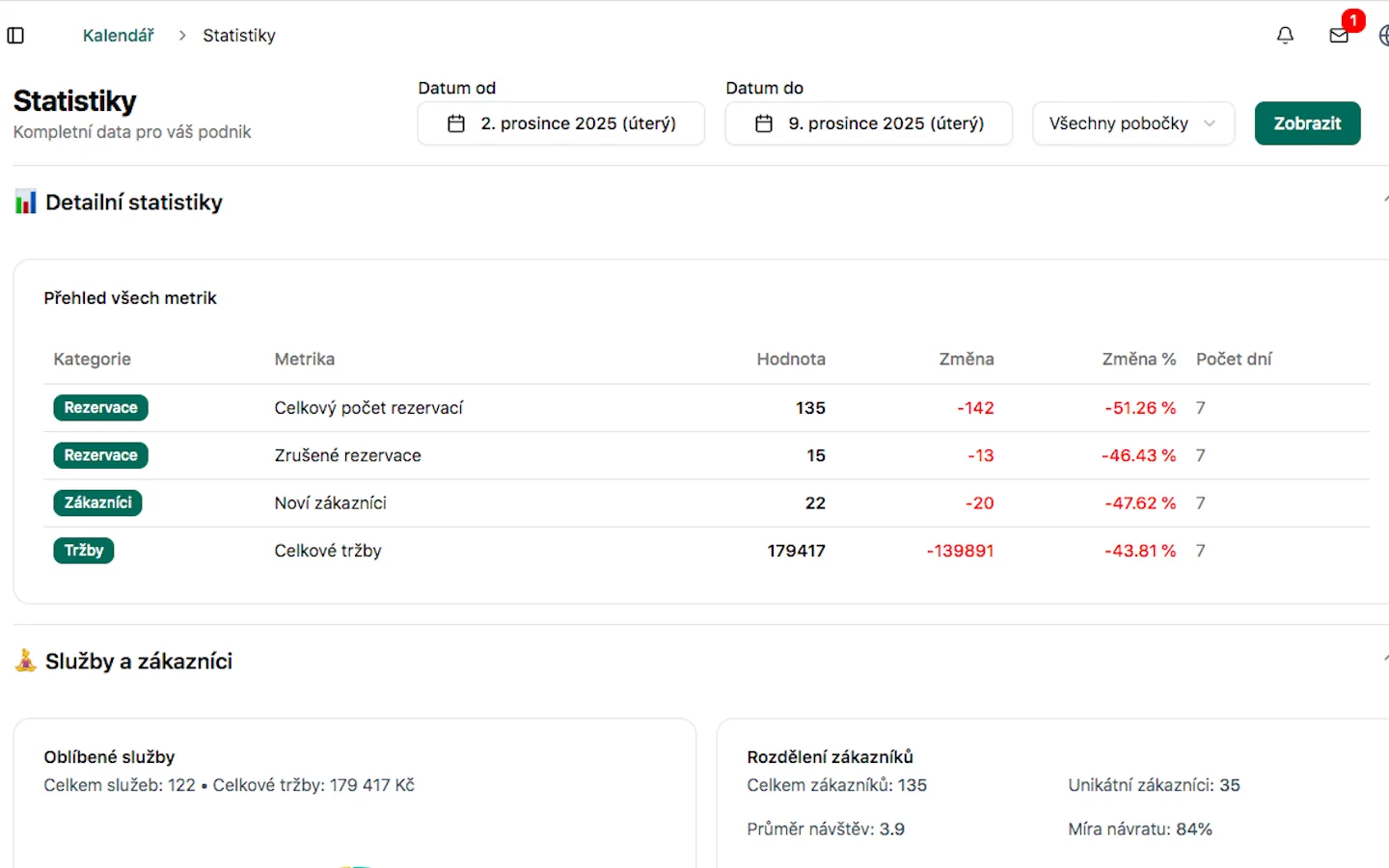
Task: Click the Tržby category badge
Action: (x=84, y=551)
